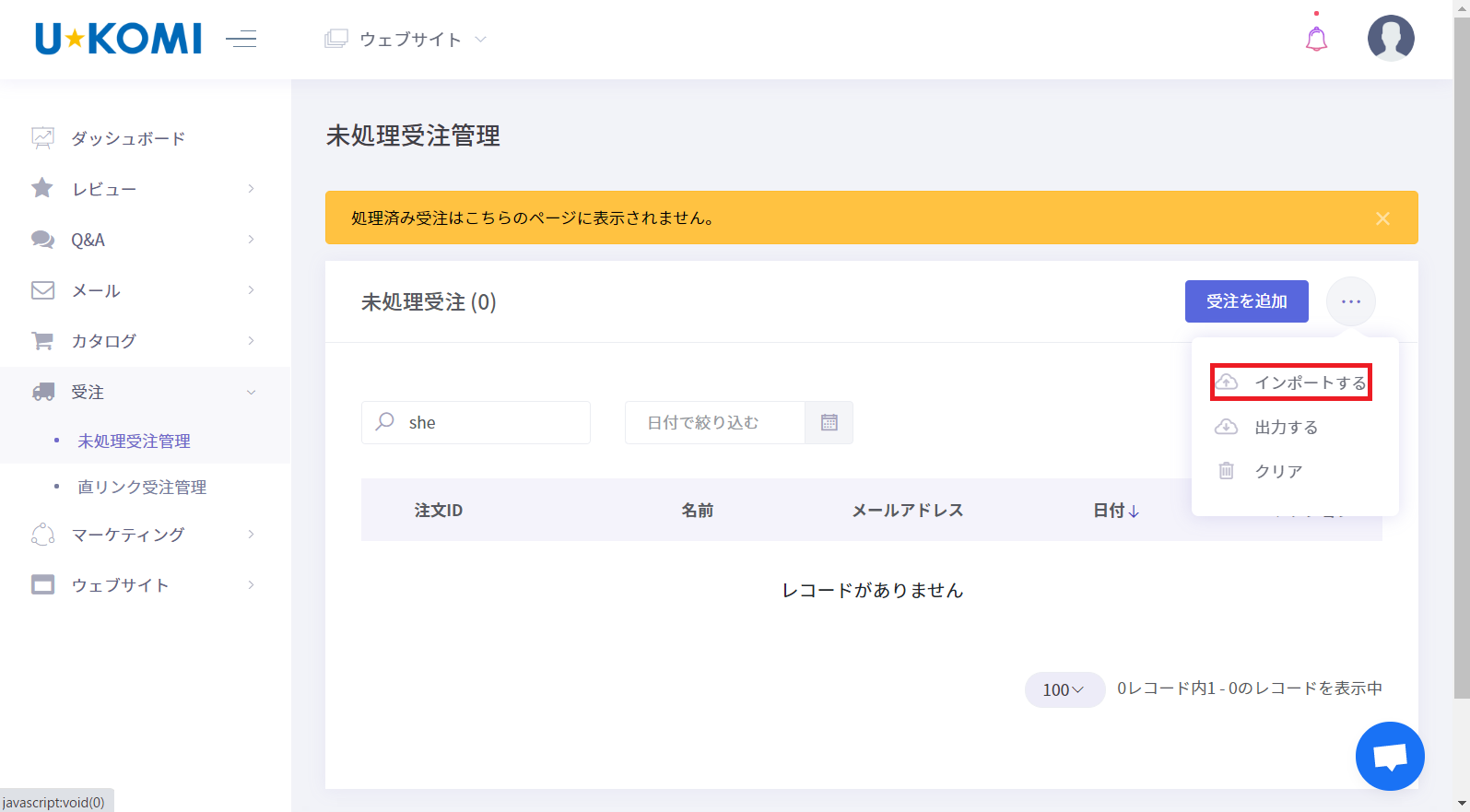
Task: Choose 出力する from the menu
Action: pyautogui.click(x=1286, y=427)
